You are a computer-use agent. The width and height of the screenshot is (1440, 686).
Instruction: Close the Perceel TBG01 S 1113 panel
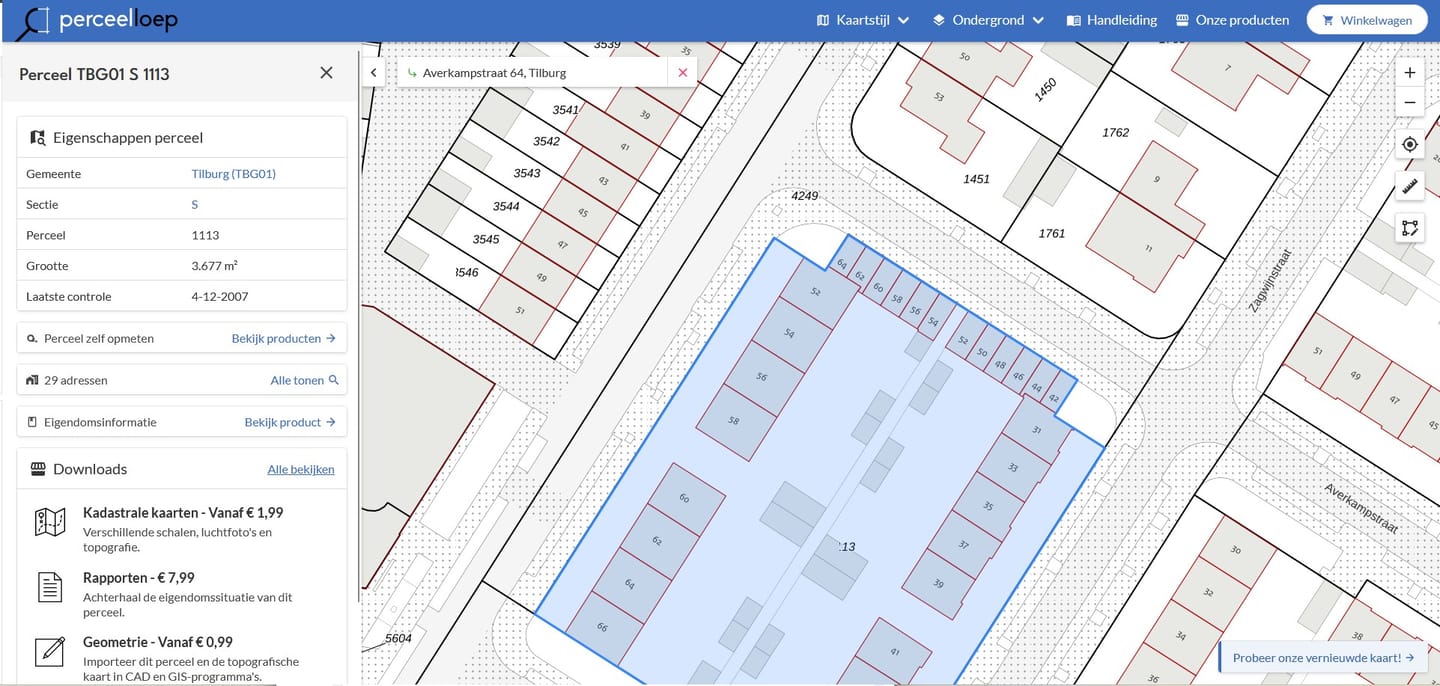(x=326, y=73)
